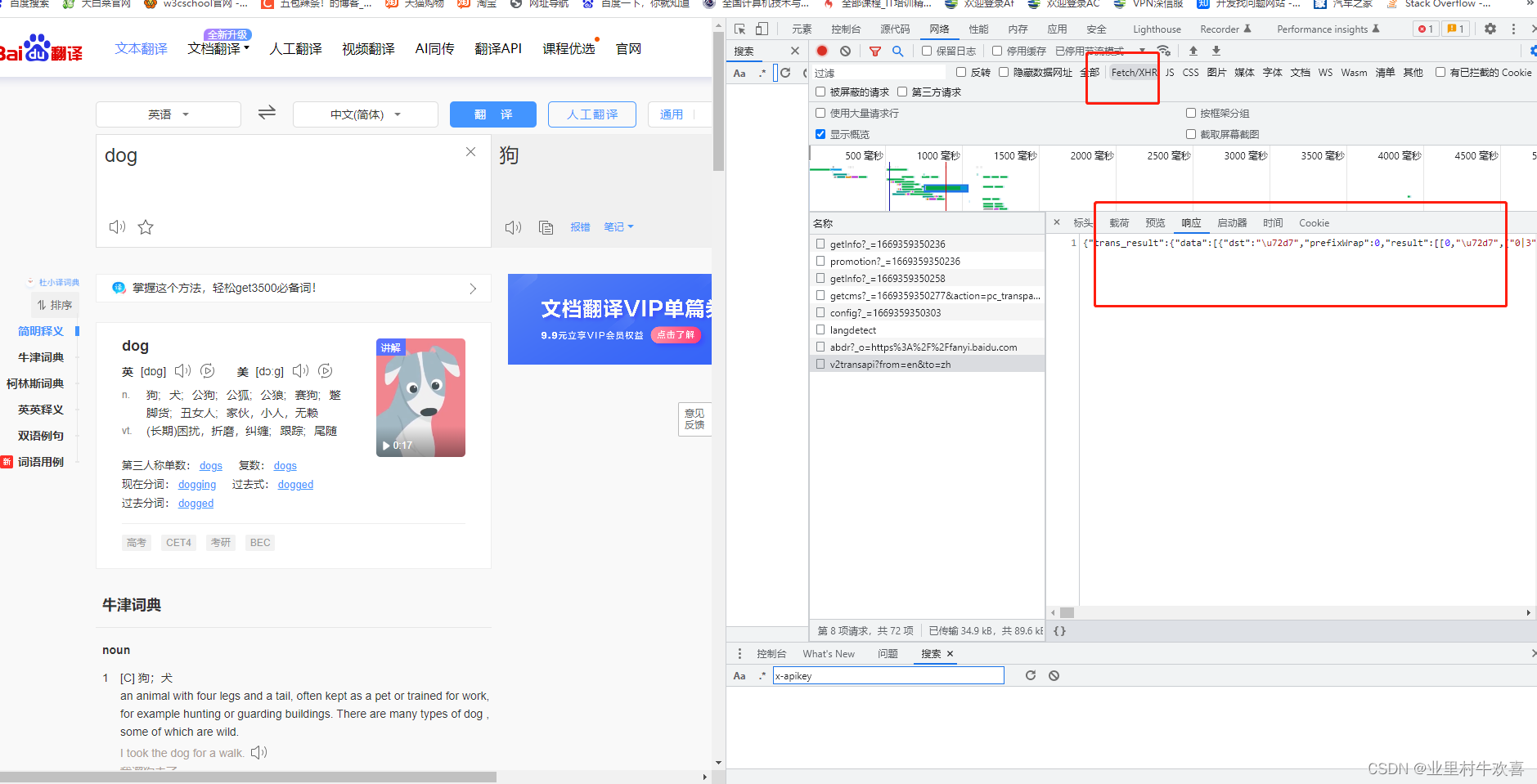Open the 预览 tab of the request

pyautogui.click(x=1155, y=223)
